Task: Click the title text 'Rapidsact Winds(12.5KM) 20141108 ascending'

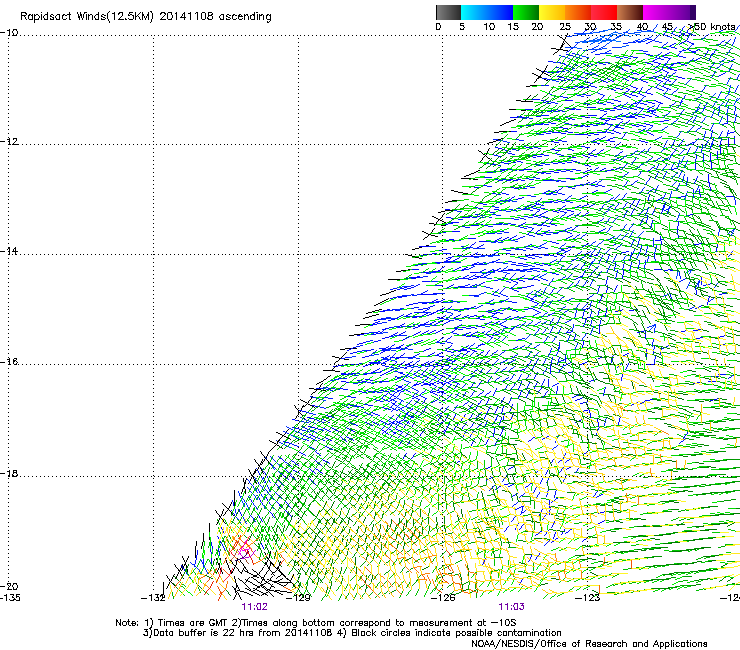Action: coord(146,17)
